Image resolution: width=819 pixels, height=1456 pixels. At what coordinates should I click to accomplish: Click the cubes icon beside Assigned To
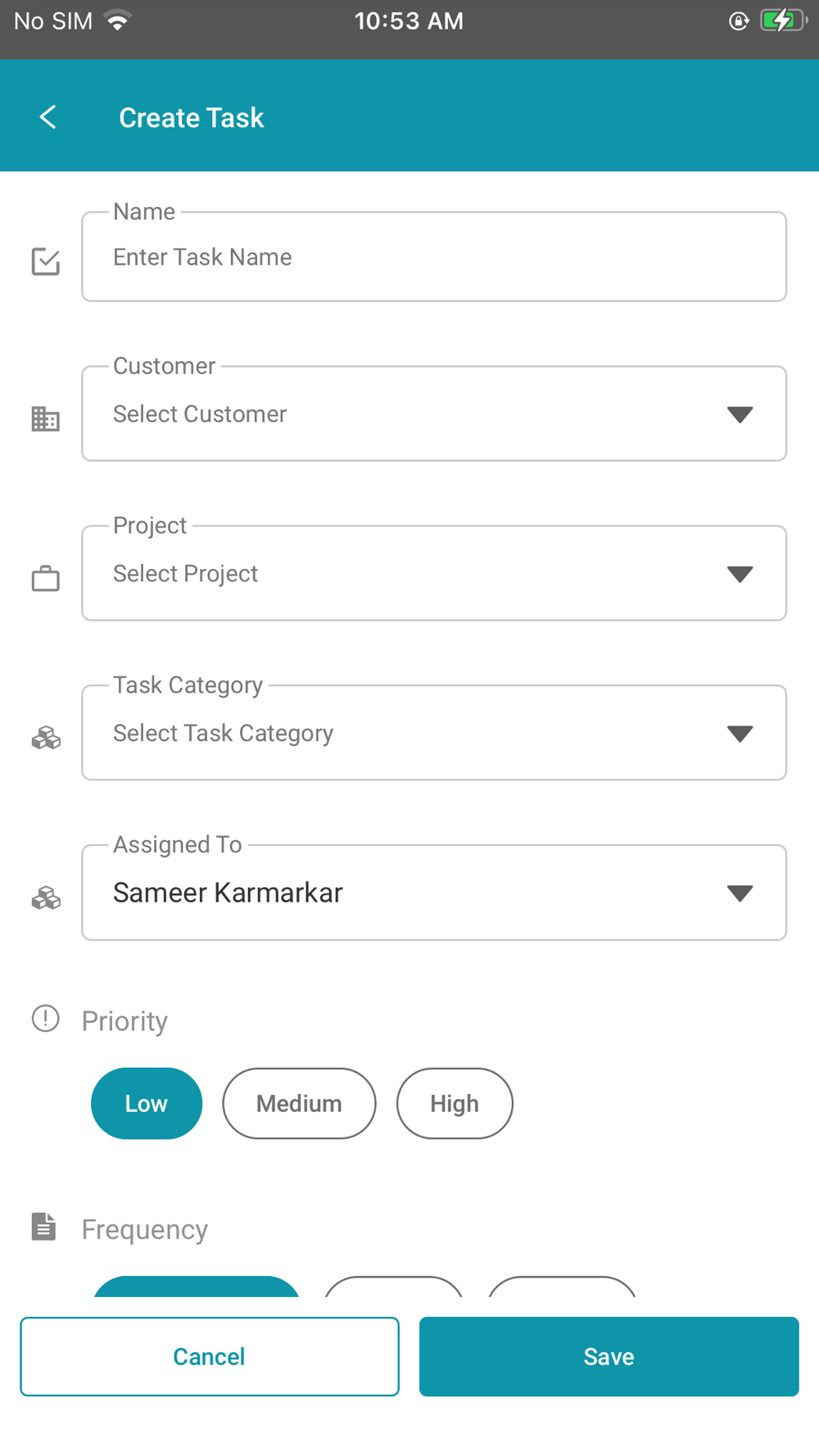46,898
